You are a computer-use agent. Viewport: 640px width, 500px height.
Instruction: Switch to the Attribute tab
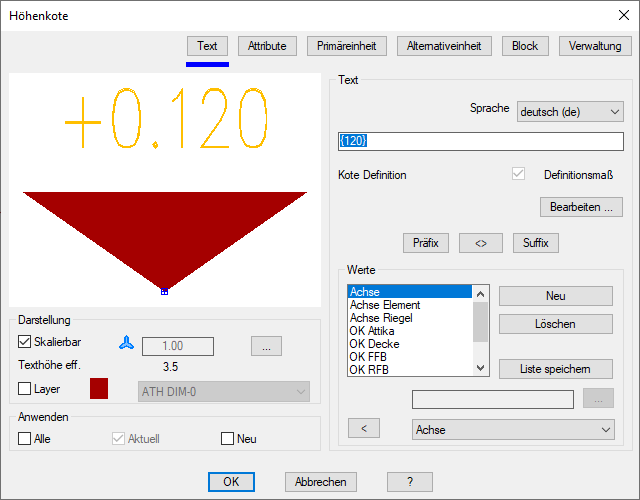(267, 46)
